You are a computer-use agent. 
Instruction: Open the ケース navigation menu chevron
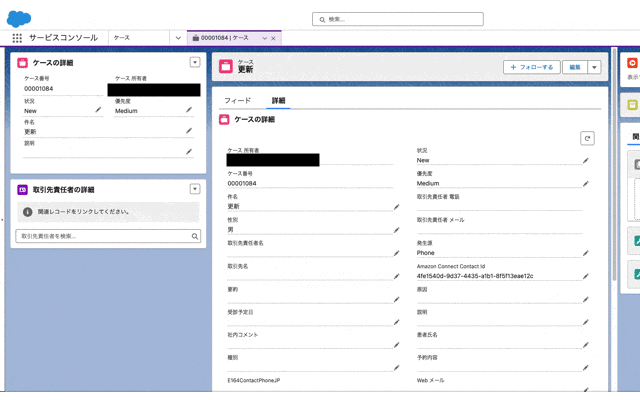coord(178,38)
